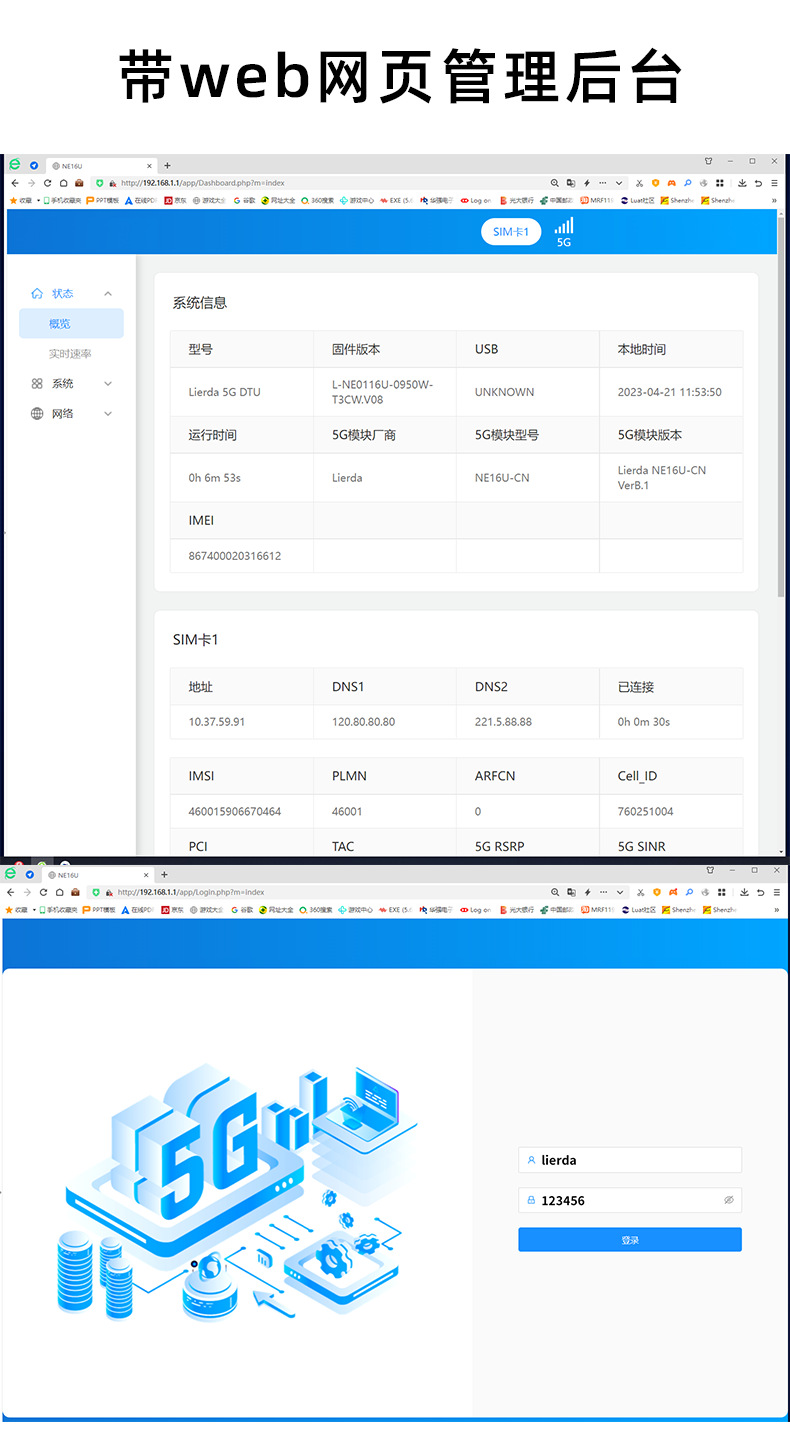The width and height of the screenshot is (790, 1438).
Task: Expand the 网络 menu chevron
Action: (x=108, y=414)
